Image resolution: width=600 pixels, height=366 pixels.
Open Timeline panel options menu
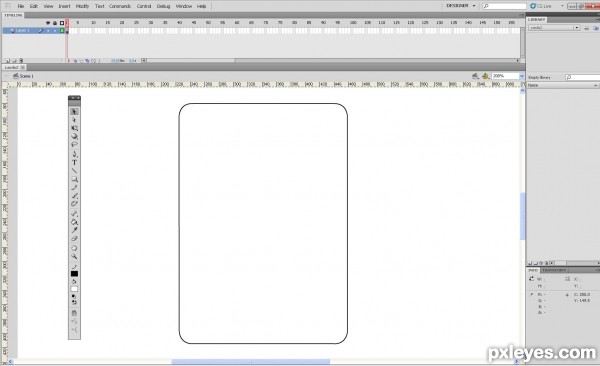pyautogui.click(x=522, y=15)
